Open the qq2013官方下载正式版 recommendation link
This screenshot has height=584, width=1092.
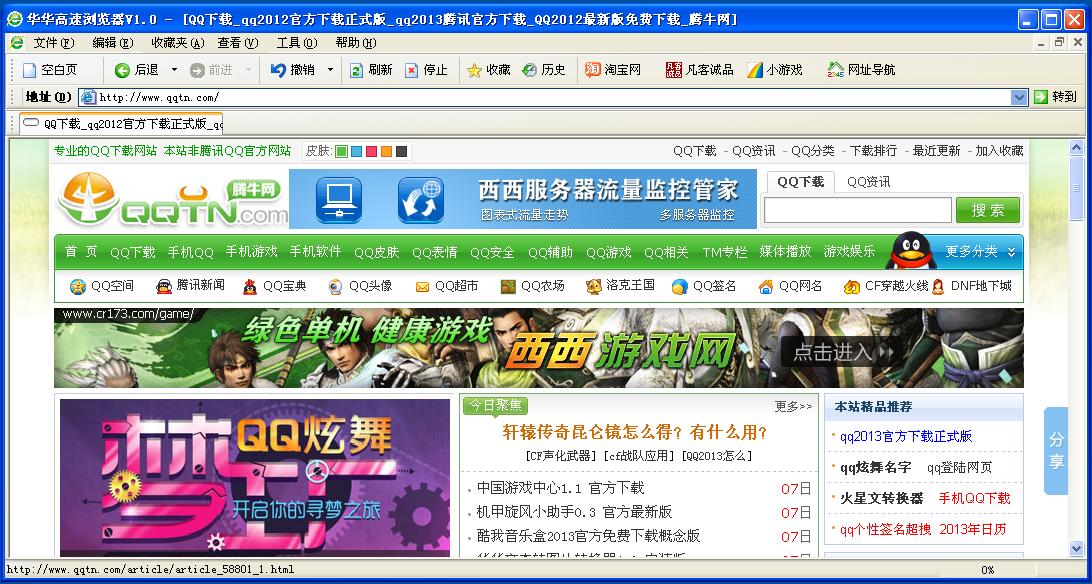[x=906, y=436]
